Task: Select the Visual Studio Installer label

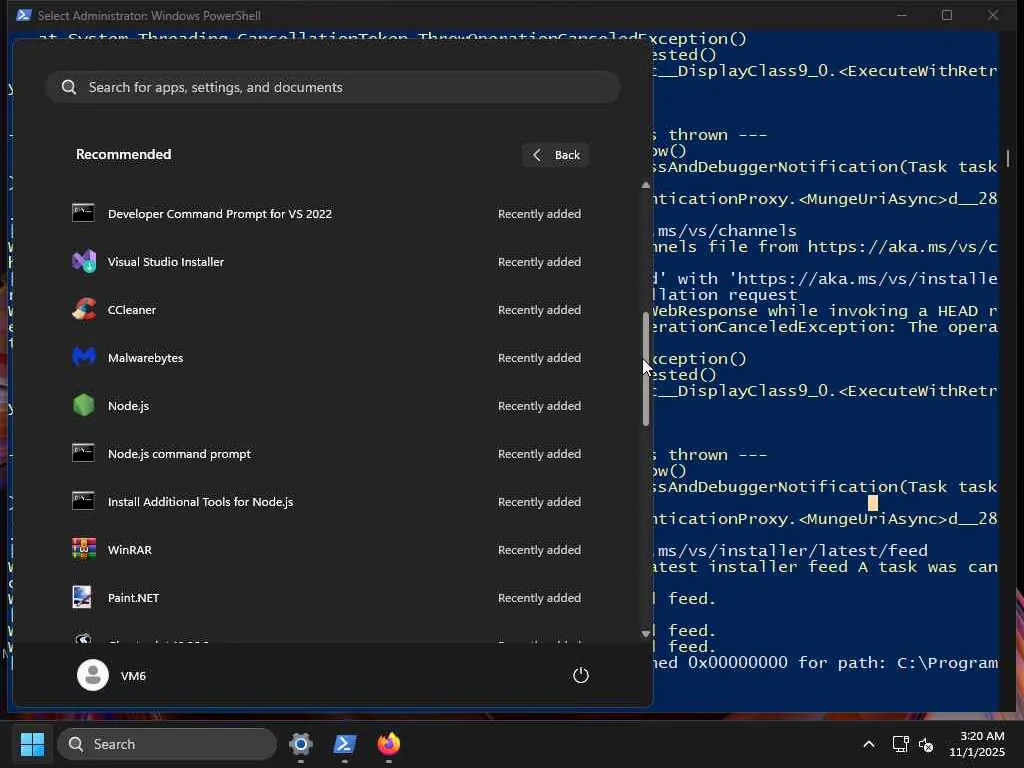Action: click(x=166, y=262)
